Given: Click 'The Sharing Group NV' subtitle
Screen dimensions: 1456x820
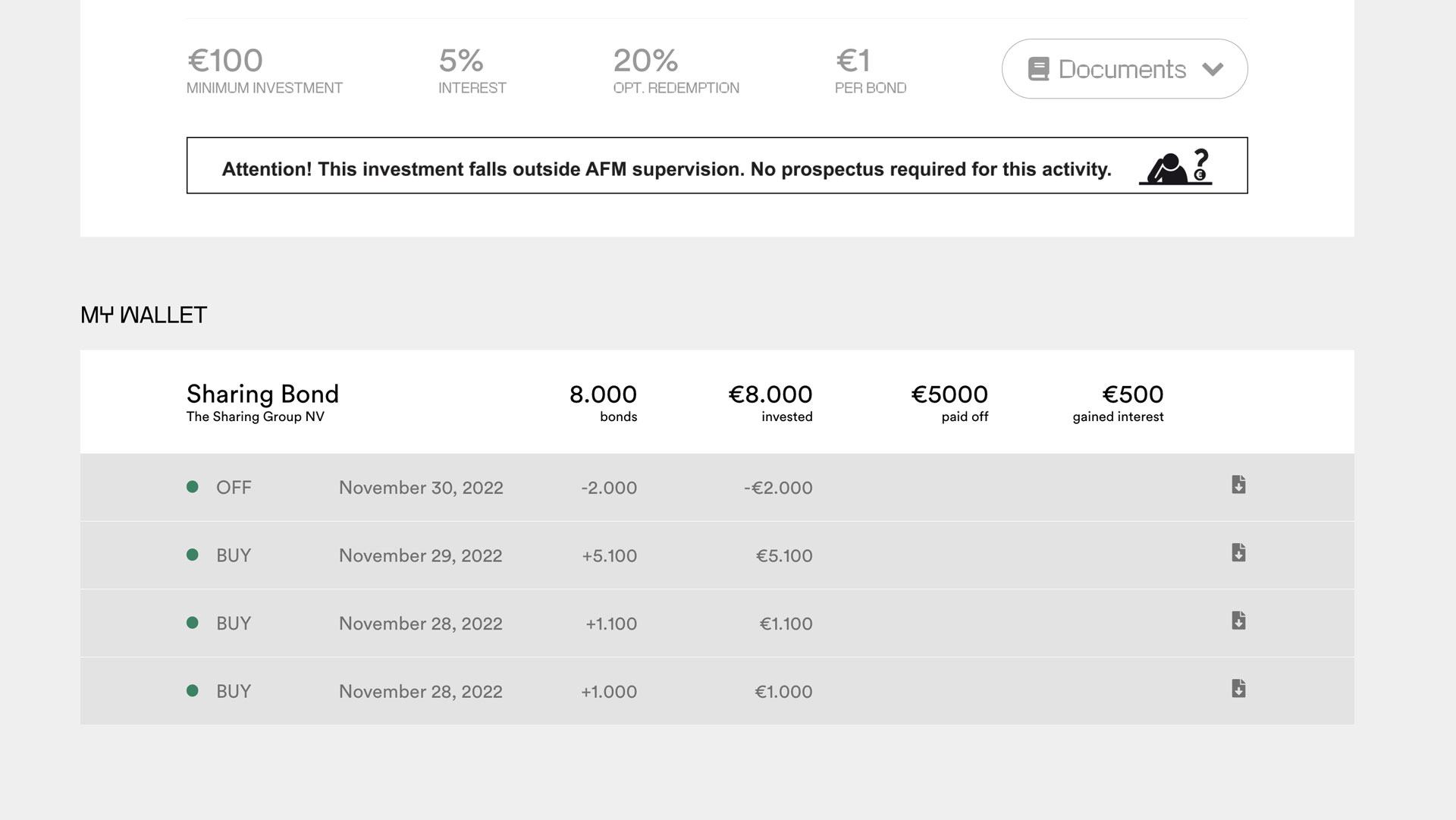Looking at the screenshot, I should click(256, 416).
